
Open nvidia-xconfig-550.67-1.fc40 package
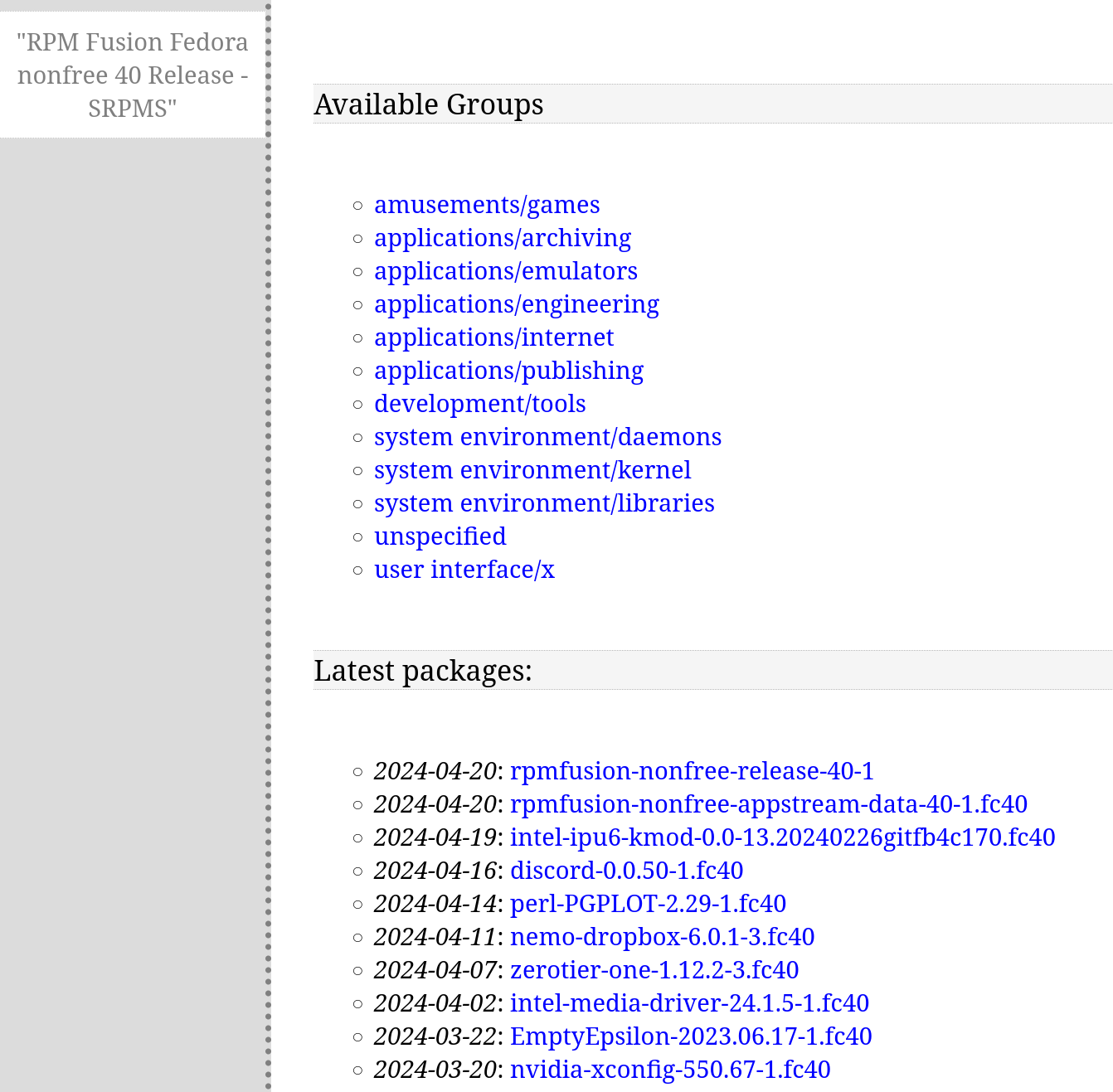click(670, 1070)
